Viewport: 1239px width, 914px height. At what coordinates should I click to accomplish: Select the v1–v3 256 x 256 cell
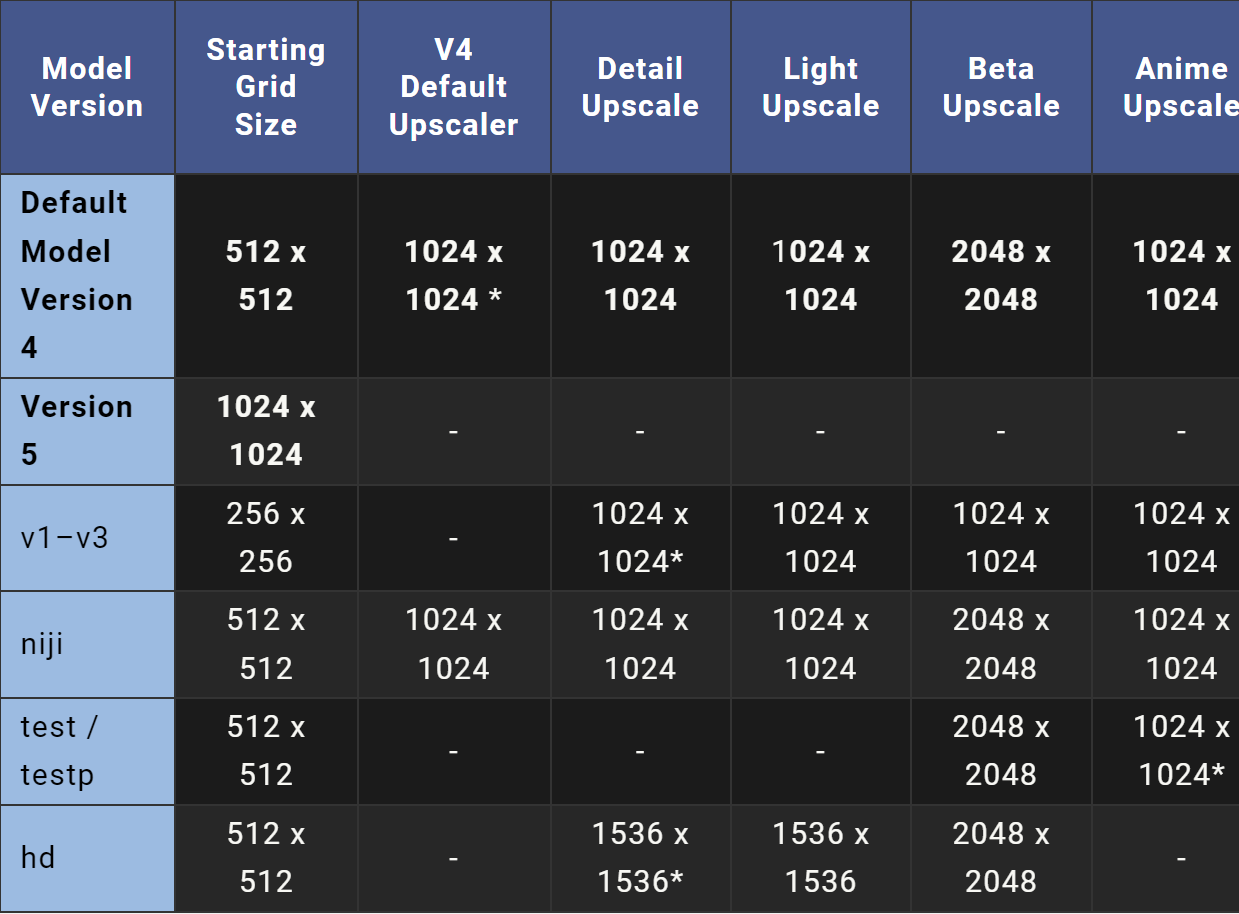pyautogui.click(x=266, y=538)
